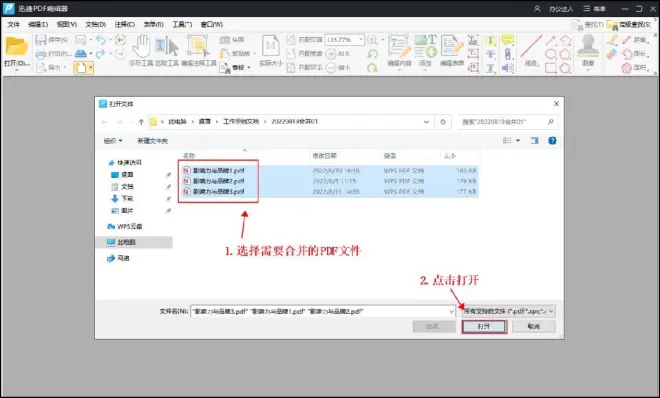The width and height of the screenshot is (660, 398).
Task: Select the rectangle shape tool
Action: pos(551,68)
